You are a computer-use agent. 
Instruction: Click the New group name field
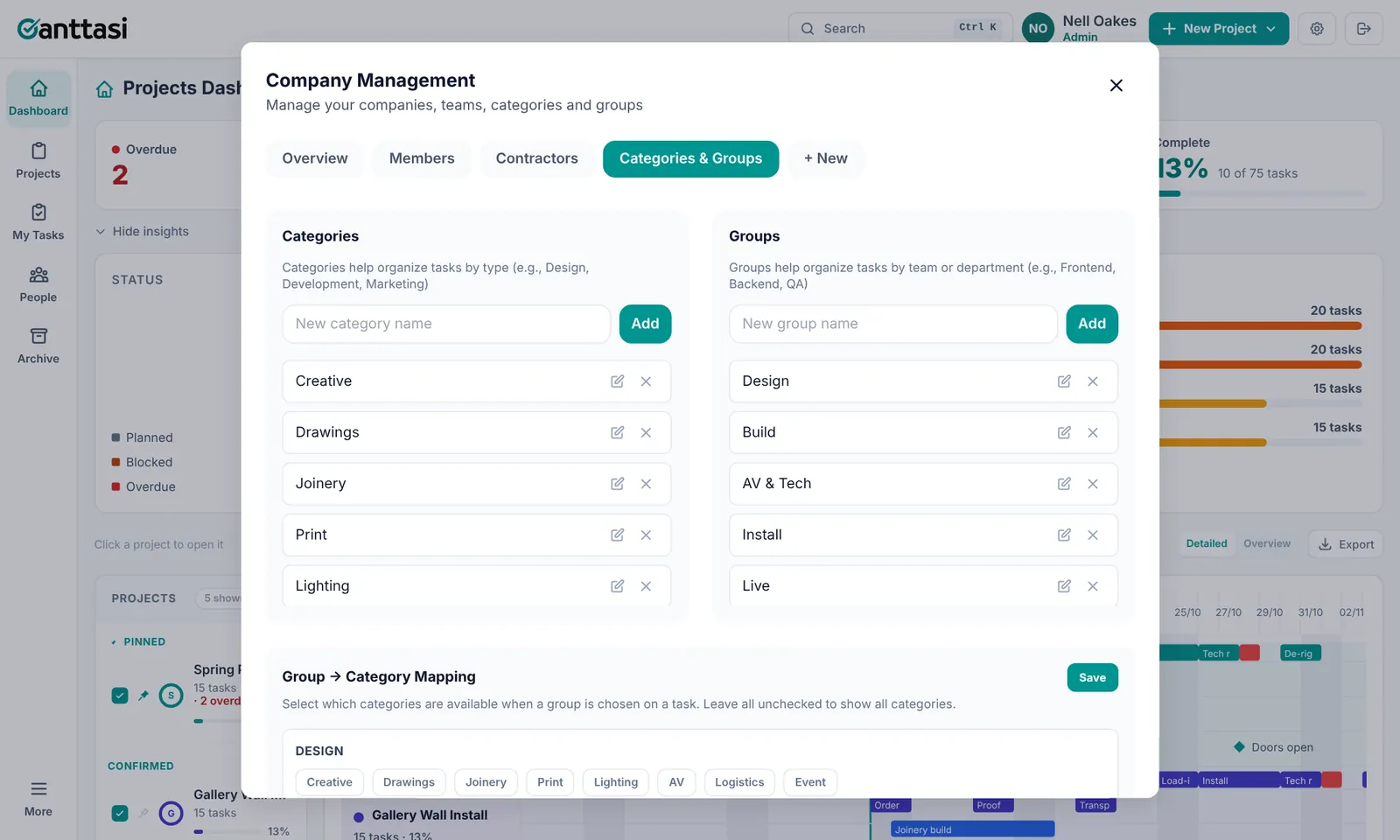[893, 324]
